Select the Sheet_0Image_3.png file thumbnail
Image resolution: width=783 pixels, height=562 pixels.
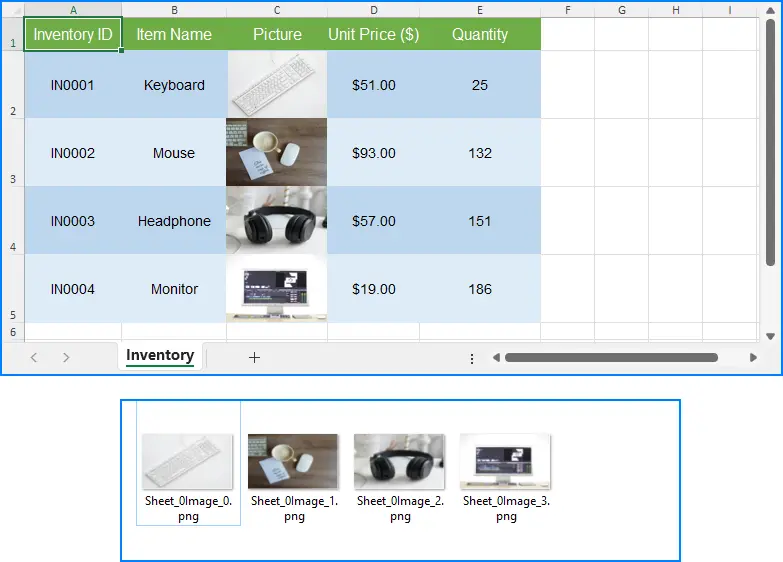505,461
